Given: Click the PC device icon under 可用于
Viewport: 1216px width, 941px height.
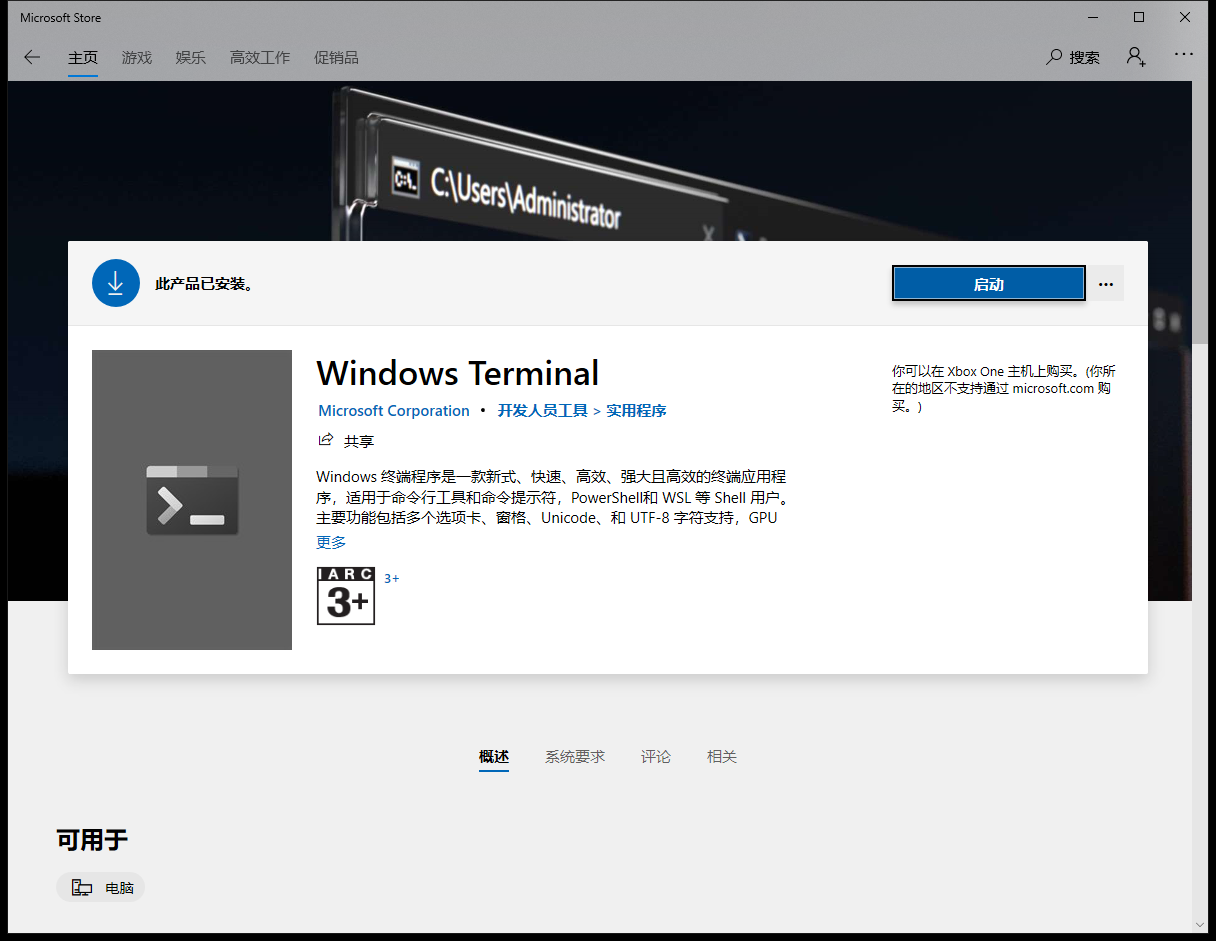Looking at the screenshot, I should pyautogui.click(x=82, y=887).
